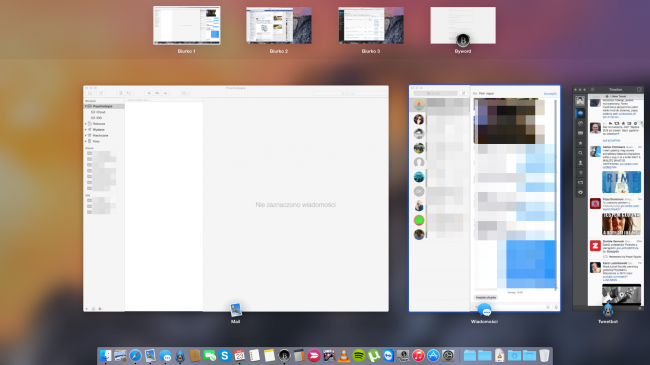The width and height of the screenshot is (650, 365).
Task: Click the Tweetbot app icon badge under window
Action: (x=608, y=309)
